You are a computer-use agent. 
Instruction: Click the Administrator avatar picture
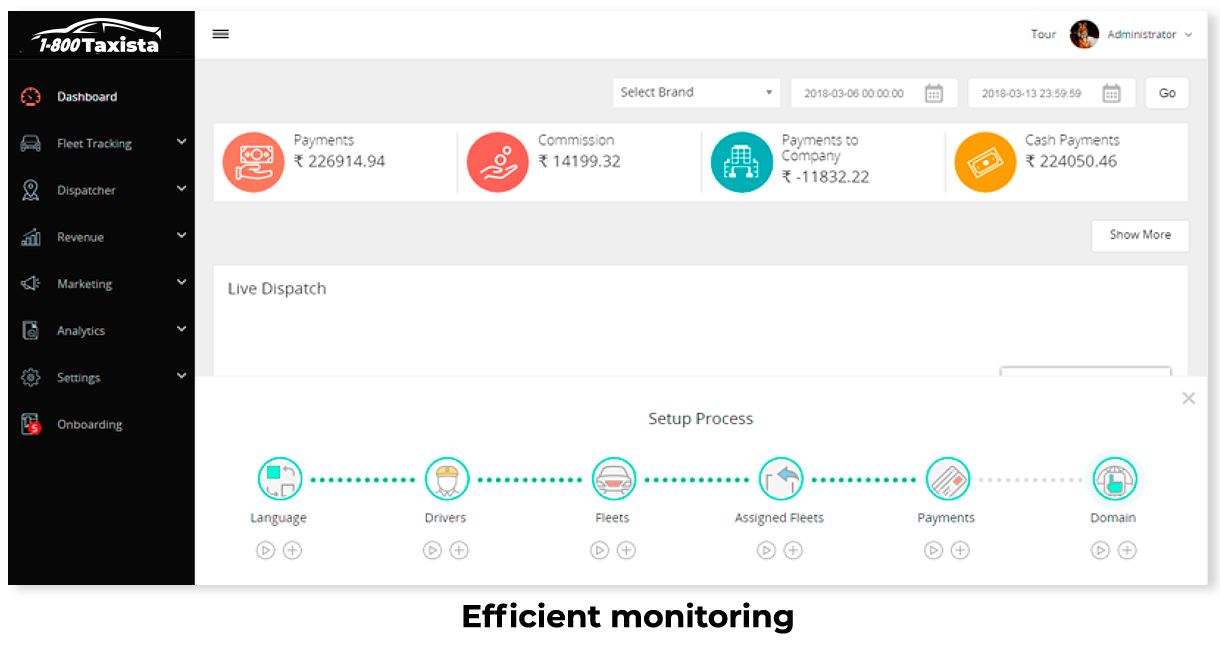point(1084,34)
